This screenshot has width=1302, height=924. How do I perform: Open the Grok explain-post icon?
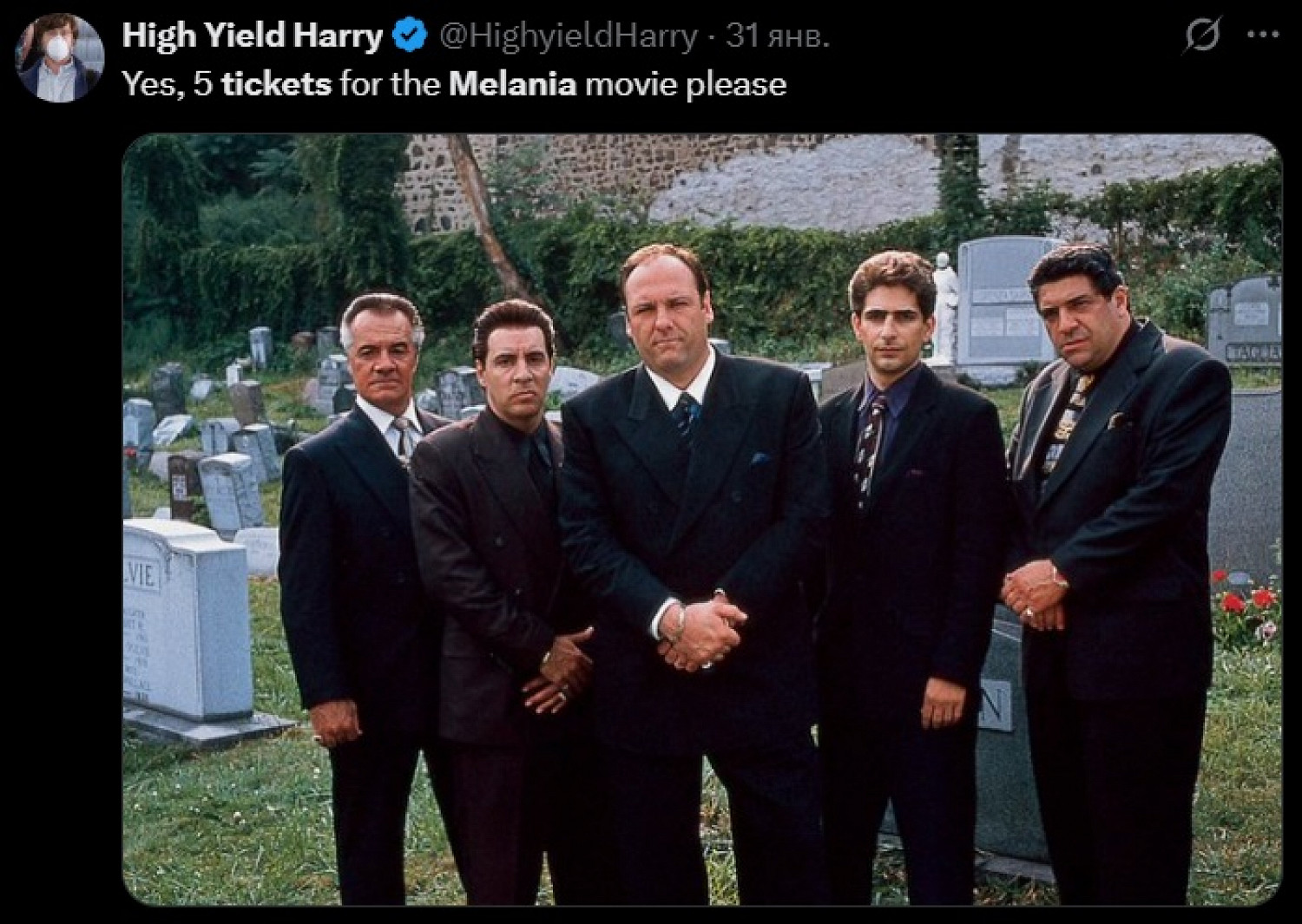[1203, 36]
